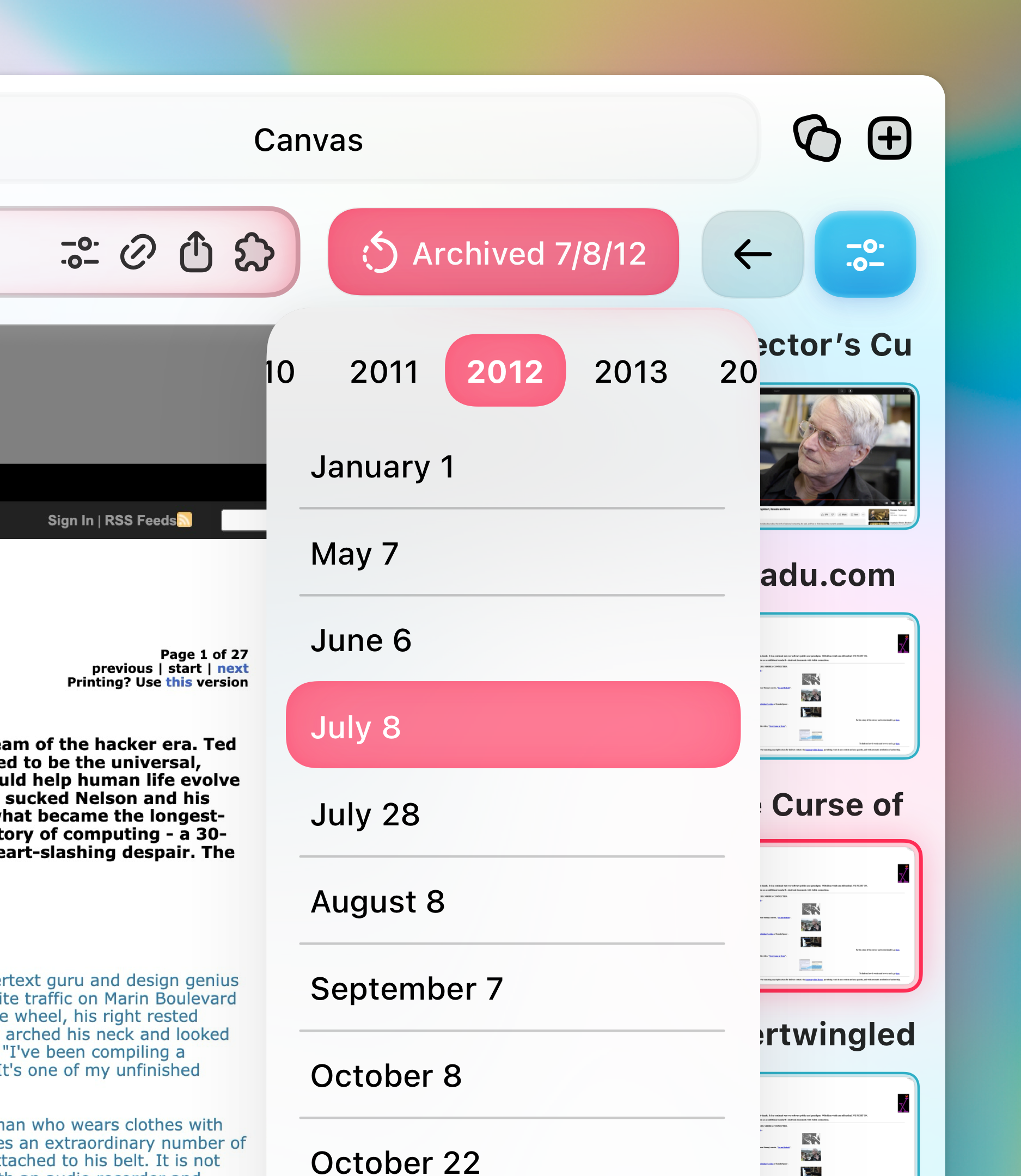The image size is (1021, 1176).
Task: Switch to year 2011
Action: click(384, 371)
